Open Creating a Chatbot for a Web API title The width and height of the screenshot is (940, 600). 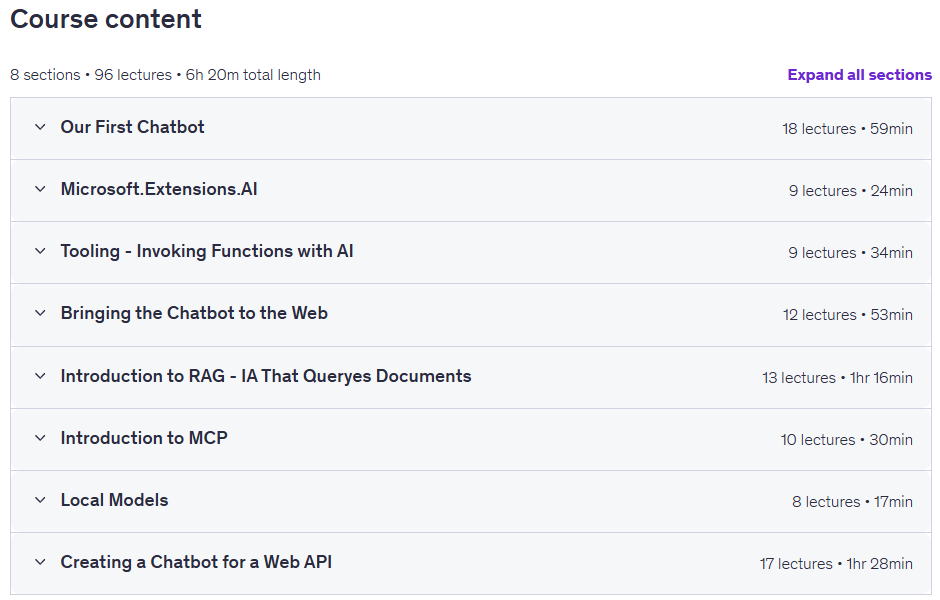tap(196, 562)
